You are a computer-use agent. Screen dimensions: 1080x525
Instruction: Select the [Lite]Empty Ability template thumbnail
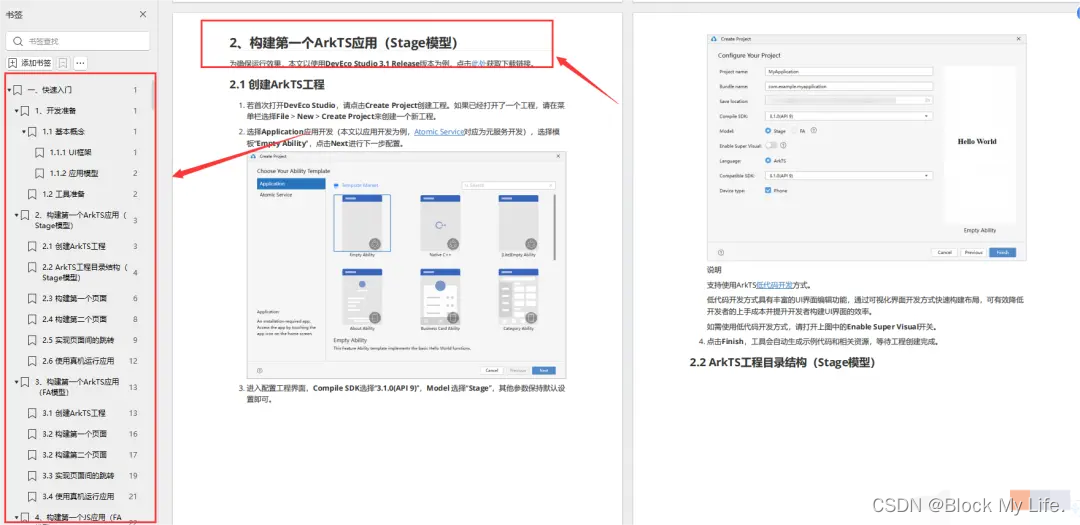click(518, 224)
